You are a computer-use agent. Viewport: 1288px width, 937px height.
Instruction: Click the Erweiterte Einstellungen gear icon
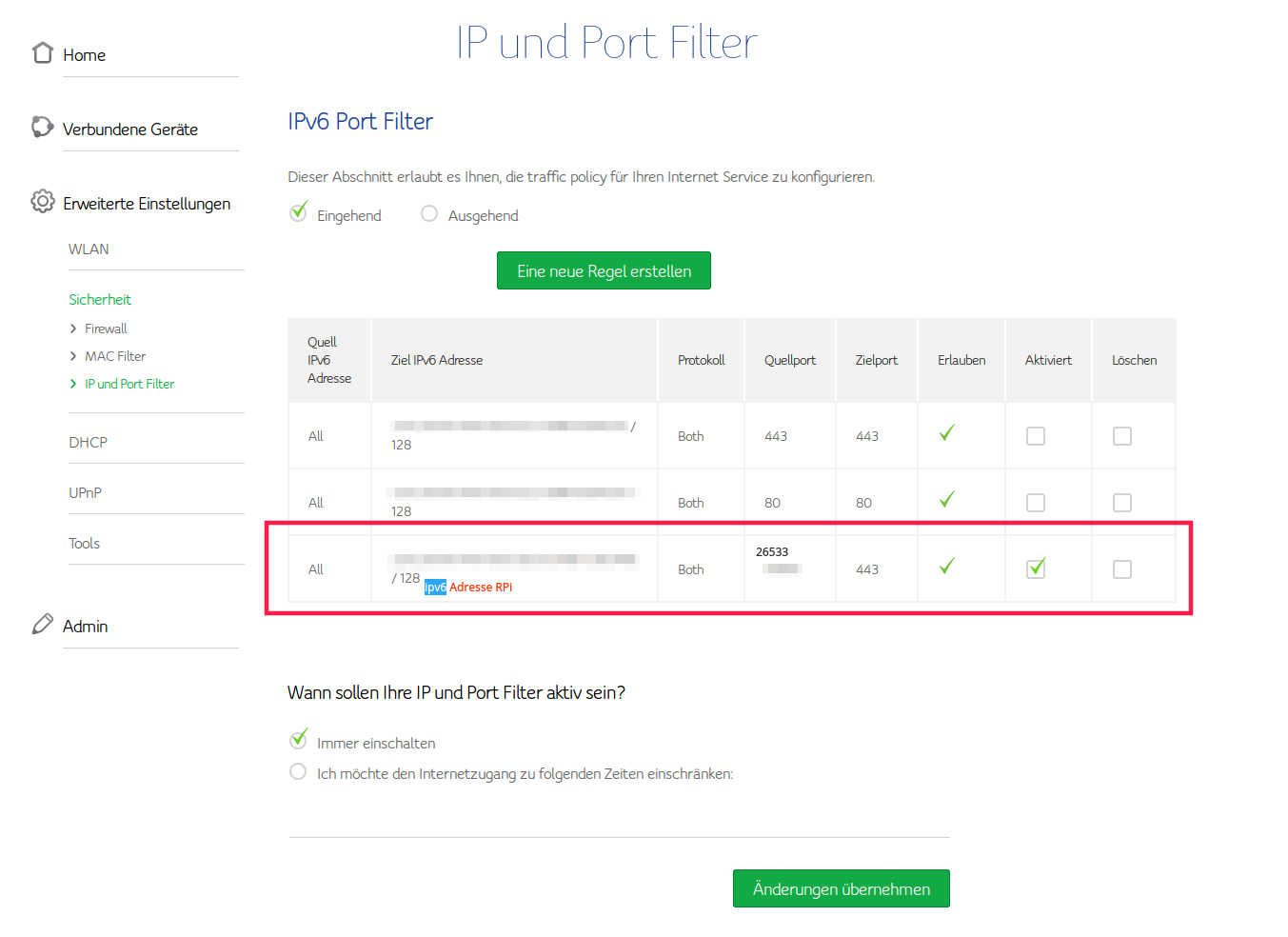point(43,201)
